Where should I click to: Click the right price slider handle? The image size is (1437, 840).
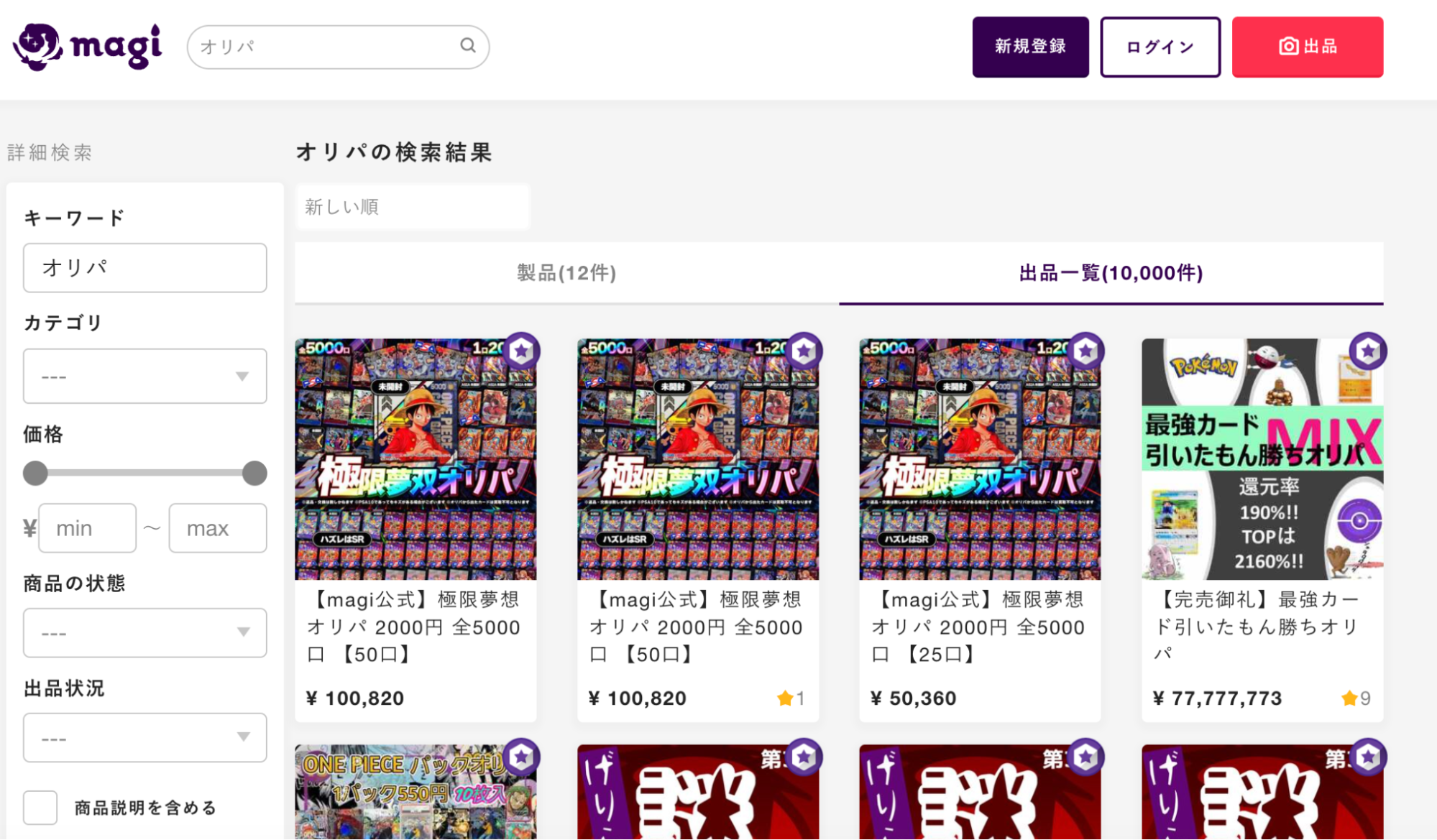pyautogui.click(x=254, y=474)
